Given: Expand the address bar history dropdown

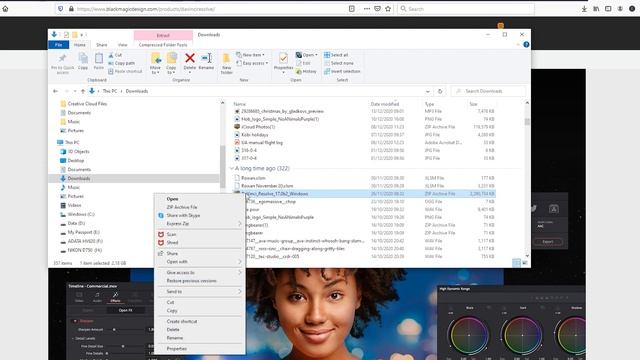Looking at the screenshot, I should click(x=428, y=91).
